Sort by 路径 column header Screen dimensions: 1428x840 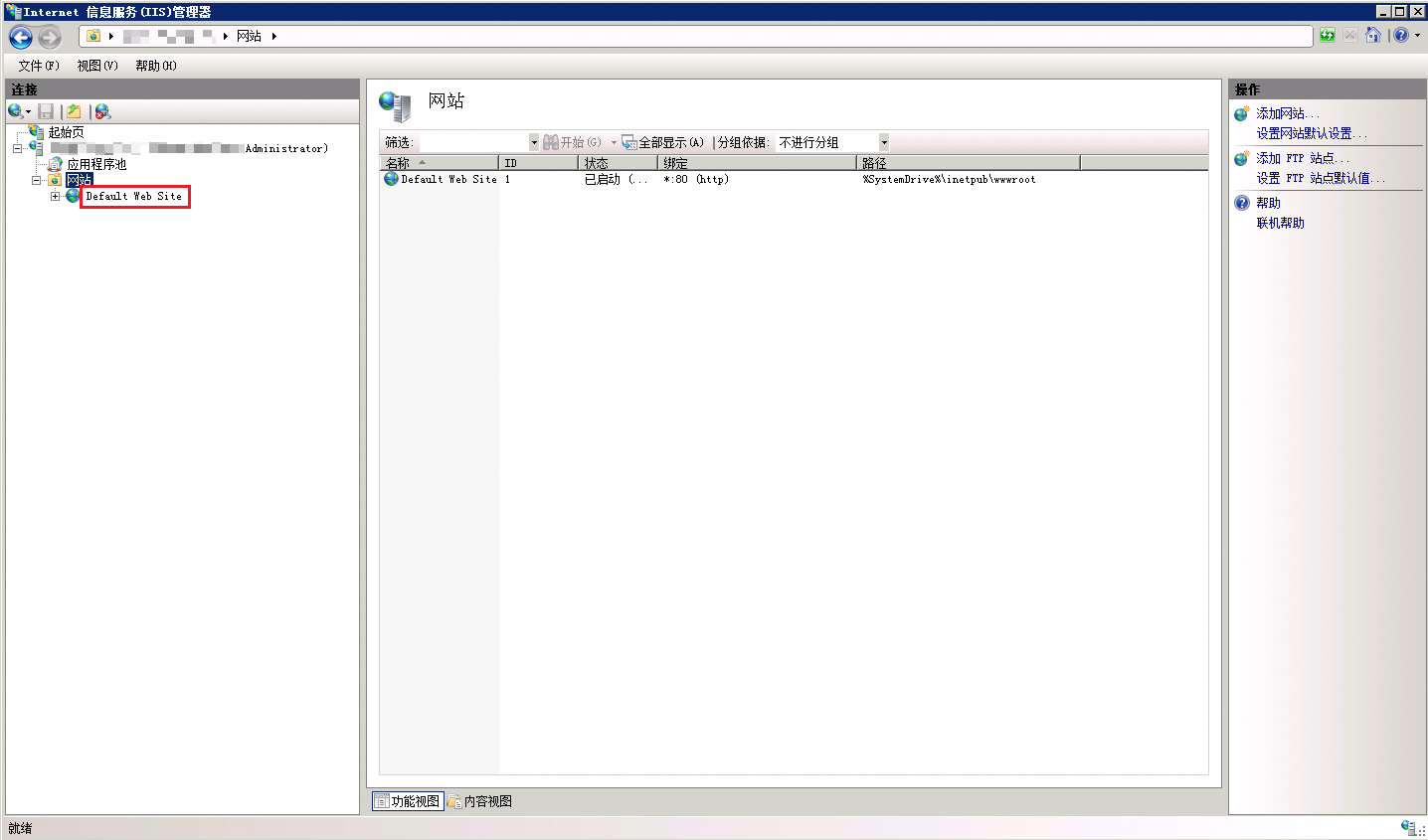(969, 163)
